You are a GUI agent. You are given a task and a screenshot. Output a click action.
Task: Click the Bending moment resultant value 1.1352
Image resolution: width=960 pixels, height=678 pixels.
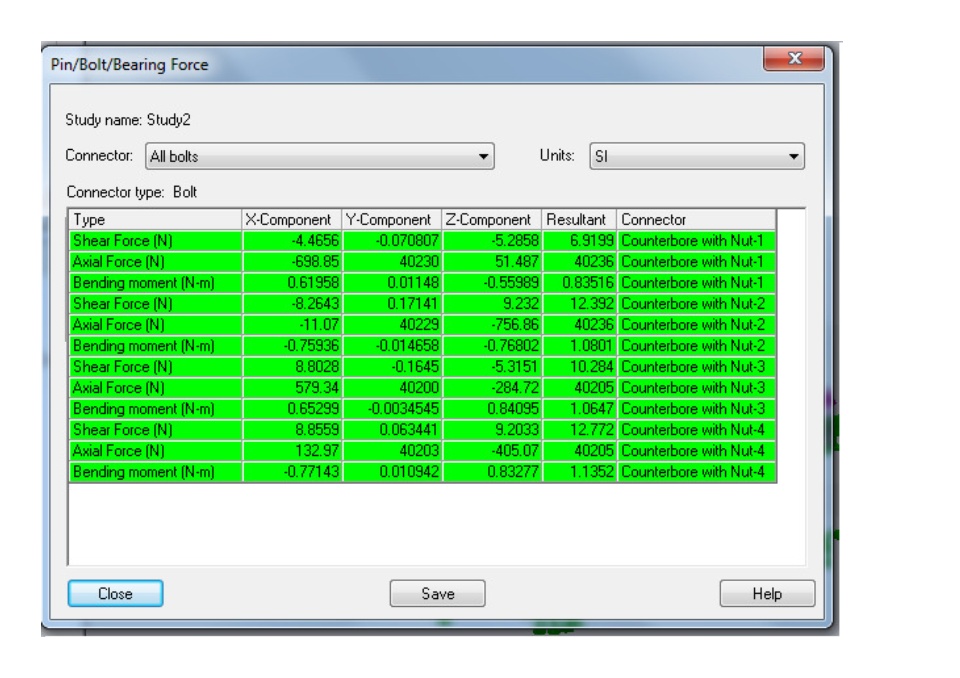(590, 472)
